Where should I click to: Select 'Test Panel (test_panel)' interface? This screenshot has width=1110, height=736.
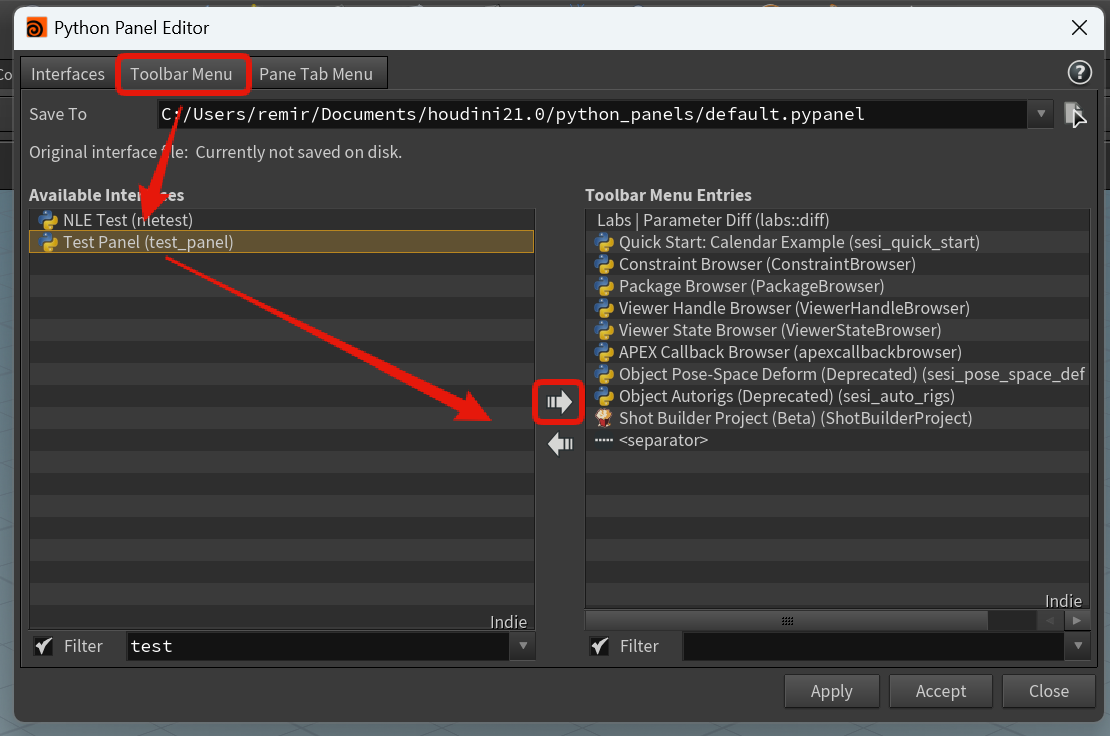click(x=282, y=242)
